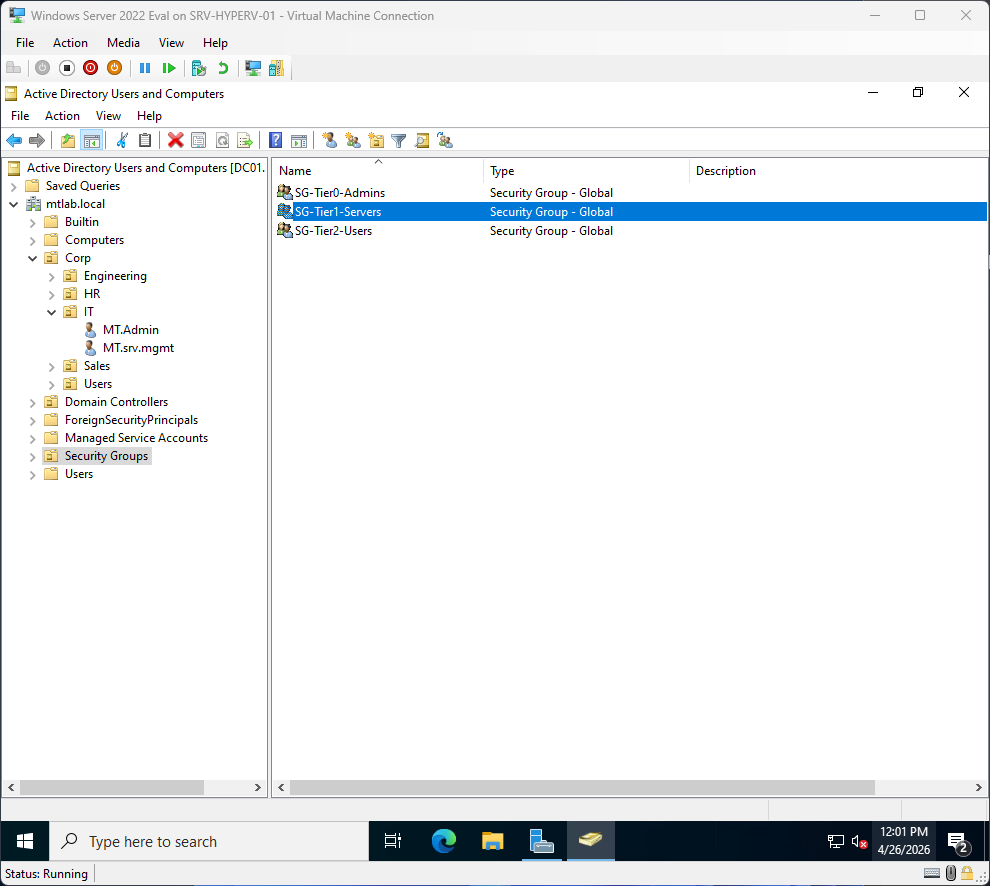990x886 pixels.
Task: Open VM Connection File menu
Action: click(25, 42)
